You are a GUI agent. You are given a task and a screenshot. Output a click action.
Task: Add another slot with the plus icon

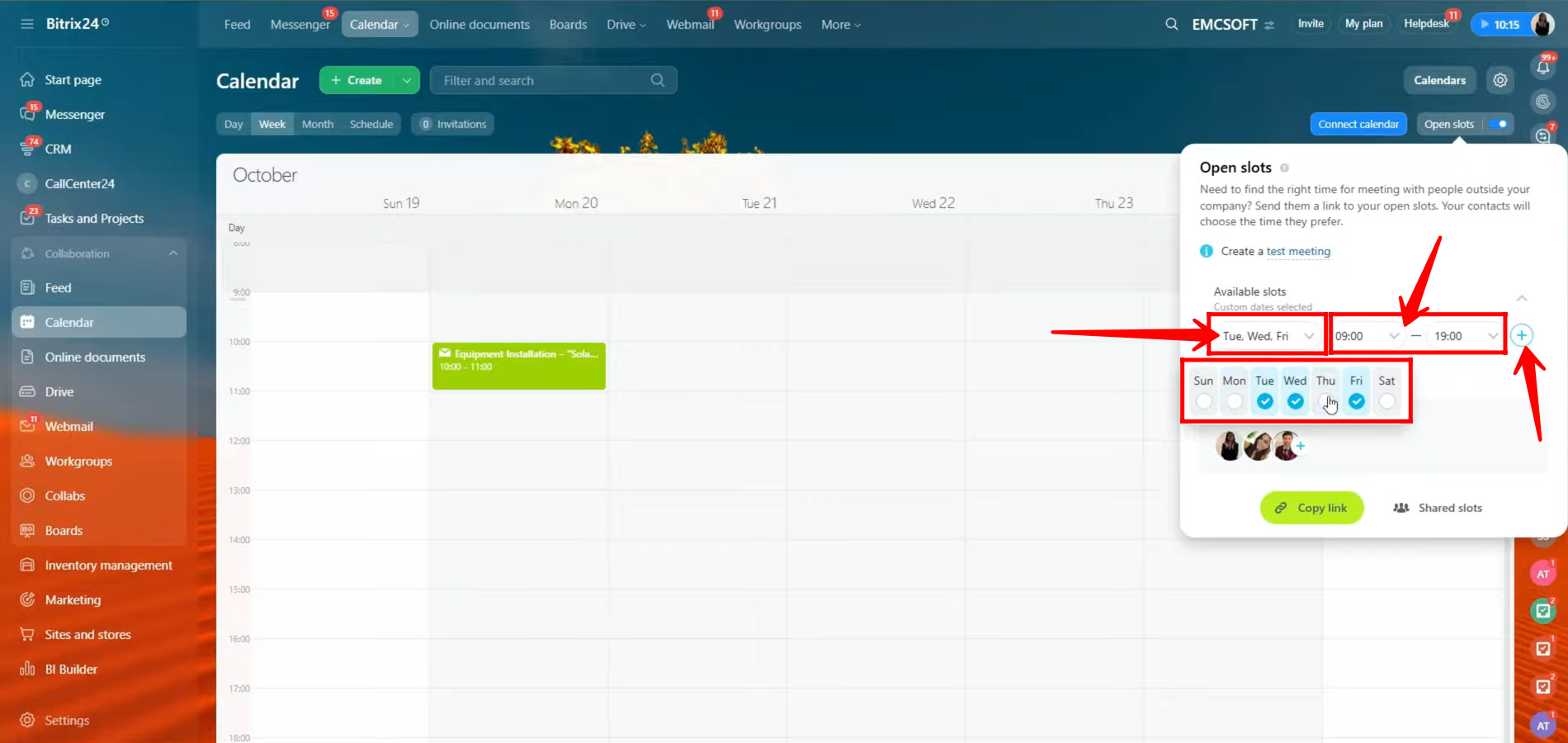[x=1521, y=335]
